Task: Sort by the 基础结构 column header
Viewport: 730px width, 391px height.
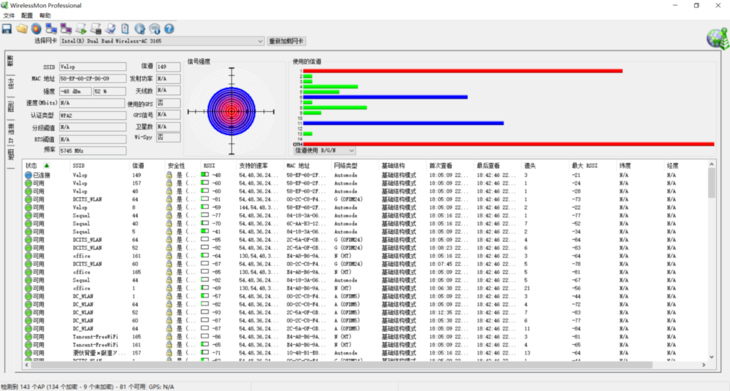Action: 403,165
